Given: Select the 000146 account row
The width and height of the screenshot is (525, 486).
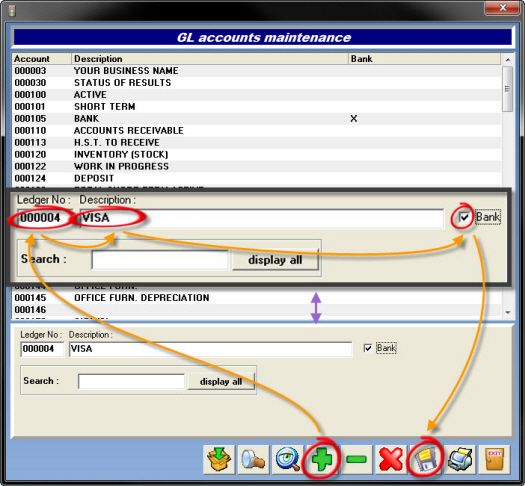Looking at the screenshot, I should [256, 310].
